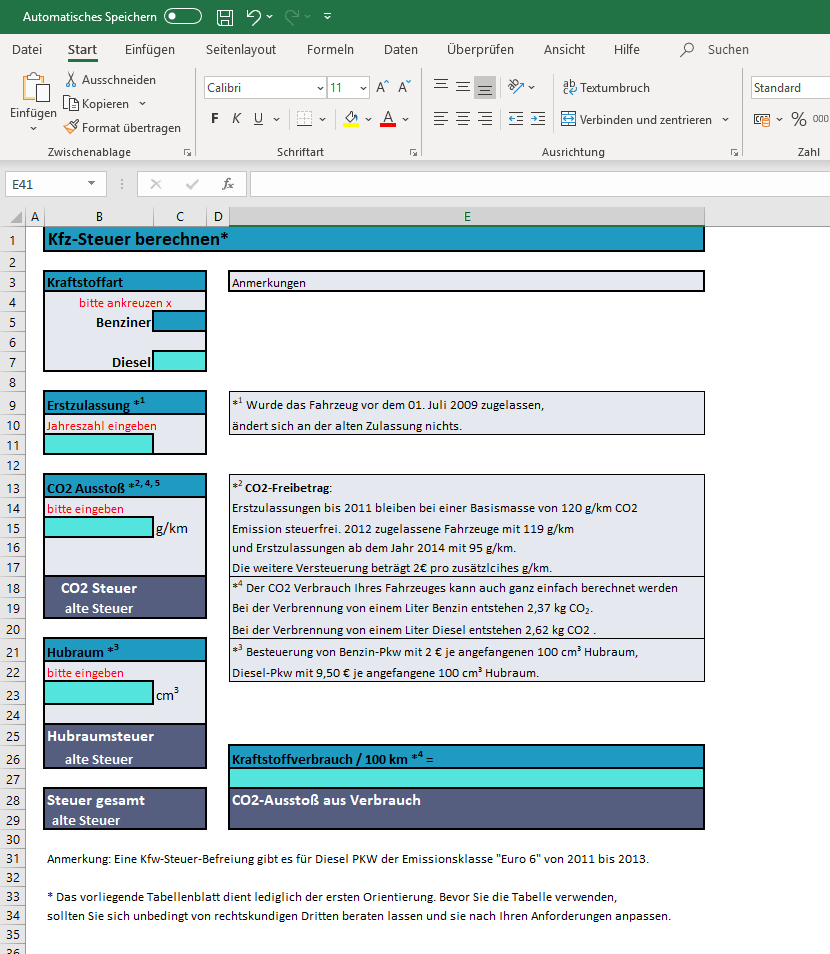The width and height of the screenshot is (830, 954).
Task: Apply yellow fill color bucket
Action: point(351,119)
